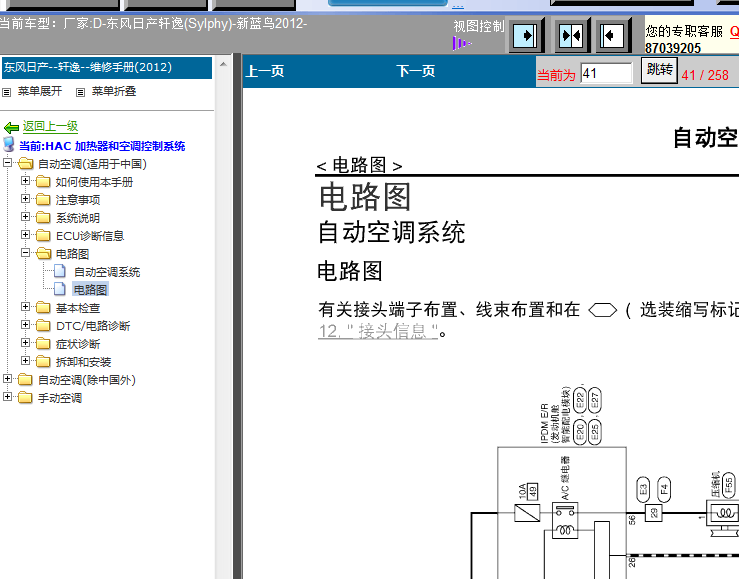This screenshot has width=739, height=579.
Task: Click the 电路图 document page icon
Action: click(x=60, y=289)
